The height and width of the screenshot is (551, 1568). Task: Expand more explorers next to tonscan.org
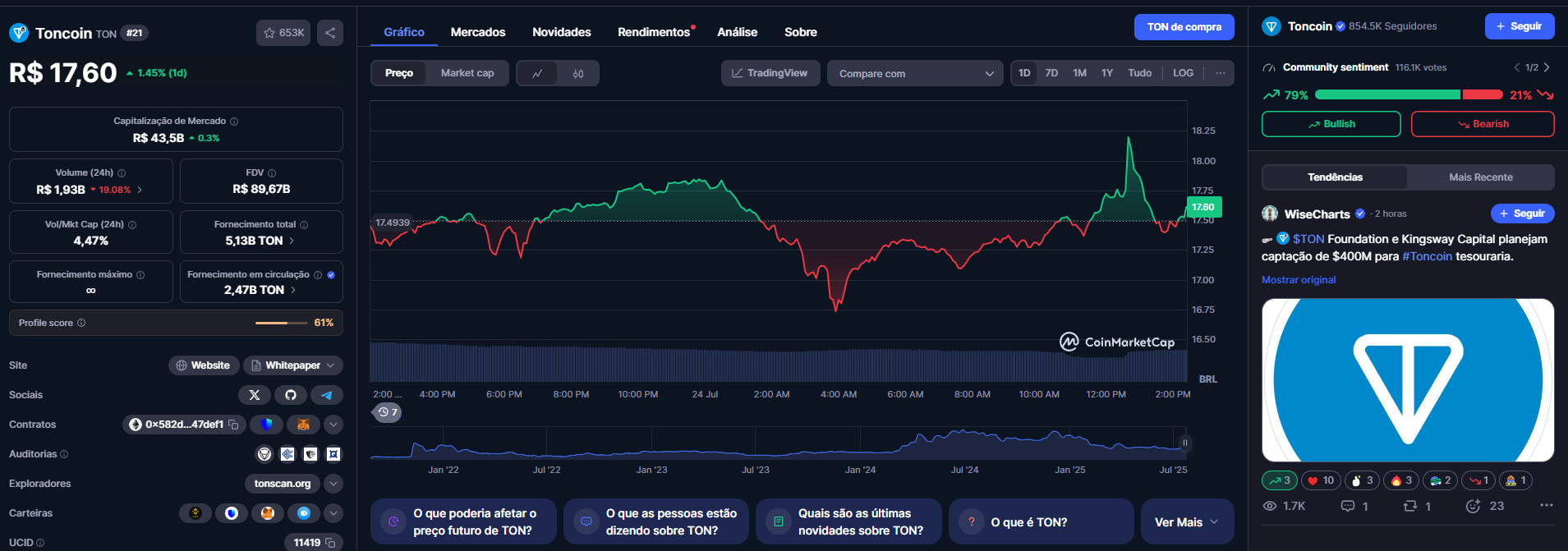(x=333, y=484)
